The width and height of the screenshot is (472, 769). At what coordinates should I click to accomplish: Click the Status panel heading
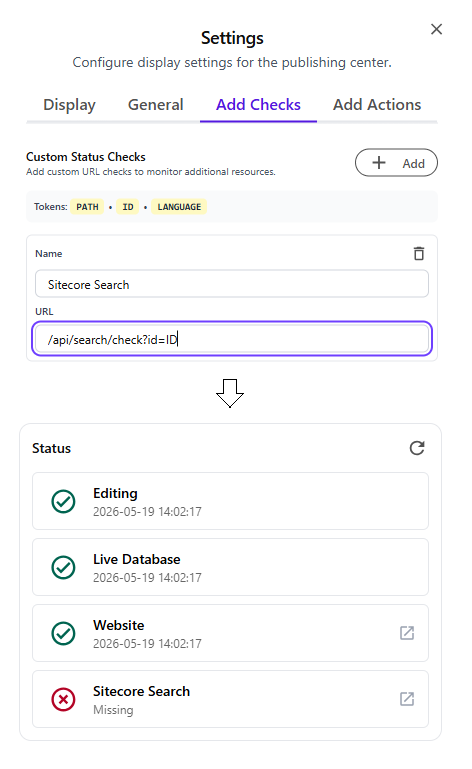point(52,448)
